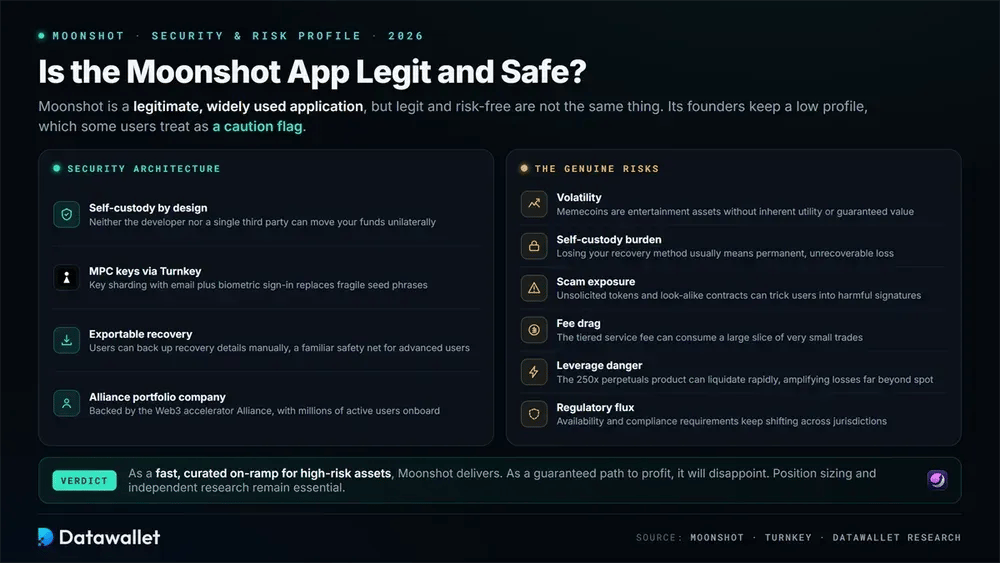
Task: Click the download icon beside Exportable recovery
Action: 66,340
